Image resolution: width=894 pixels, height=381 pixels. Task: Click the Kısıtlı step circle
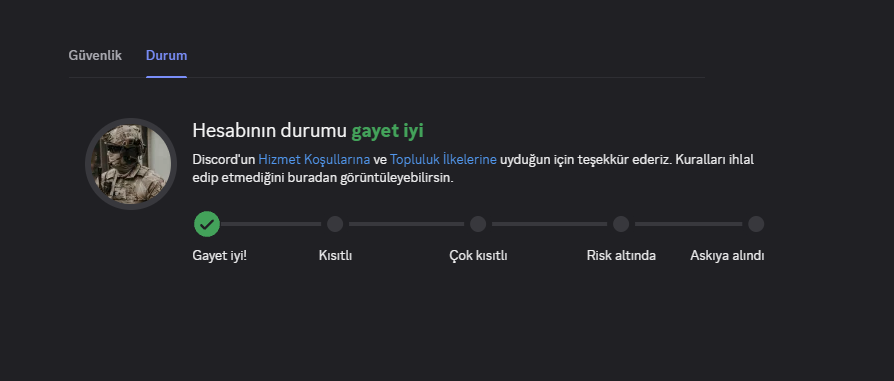click(x=335, y=224)
